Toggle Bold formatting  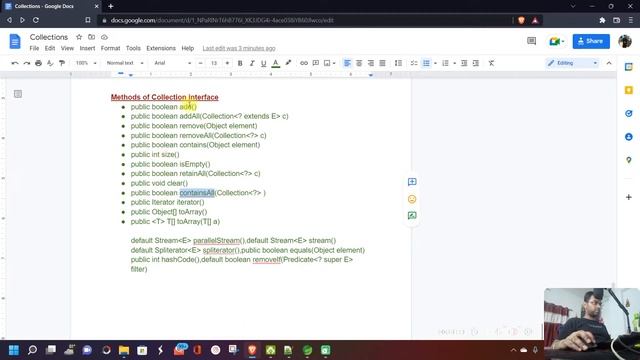pos(240,63)
